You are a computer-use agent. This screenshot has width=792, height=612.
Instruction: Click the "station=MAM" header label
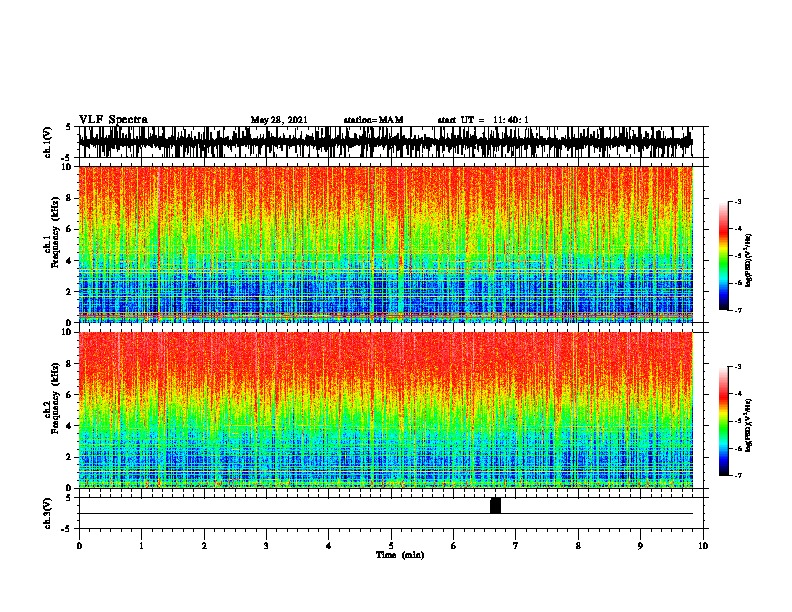click(x=373, y=120)
